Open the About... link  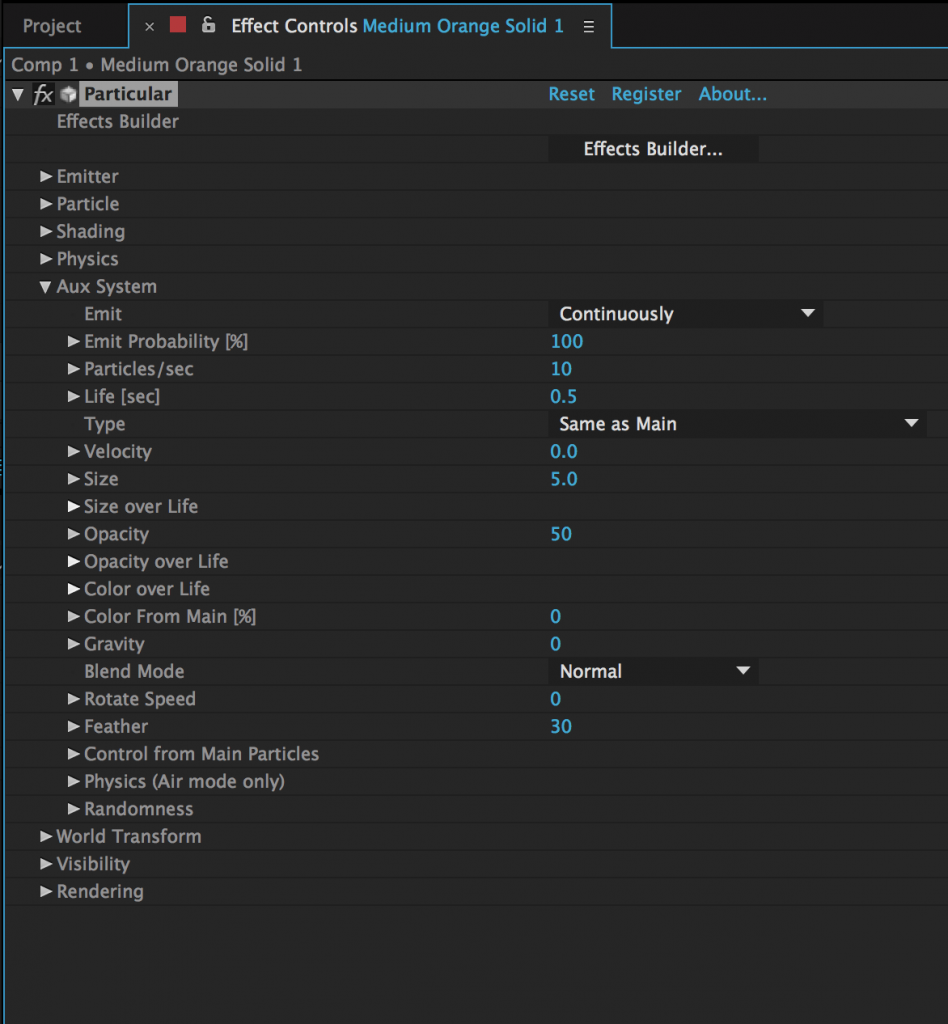[x=733, y=94]
